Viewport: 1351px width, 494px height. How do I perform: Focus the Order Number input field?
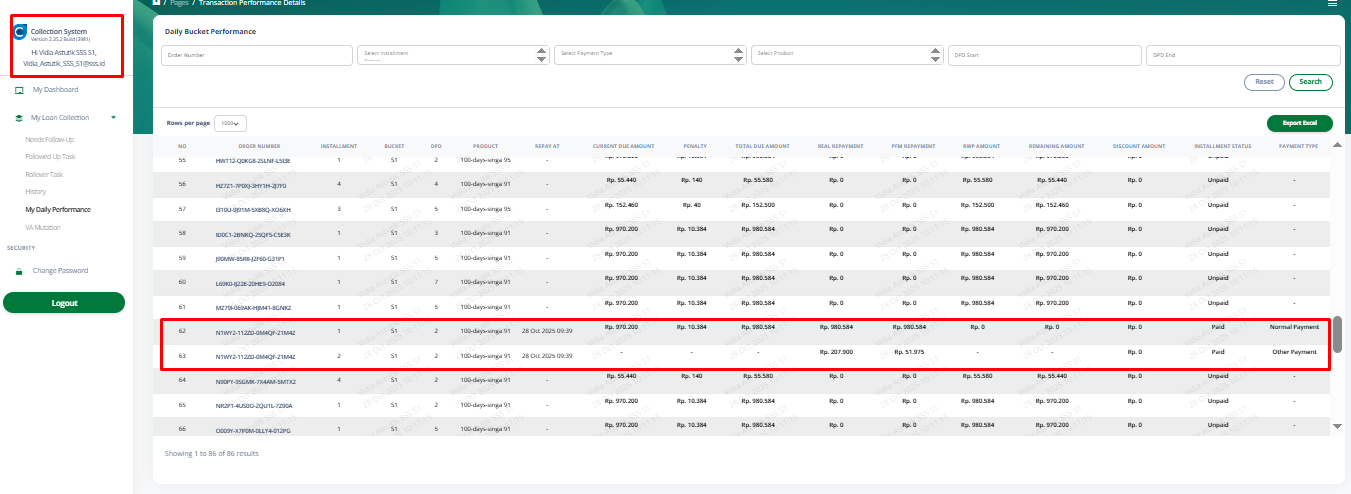click(x=256, y=55)
